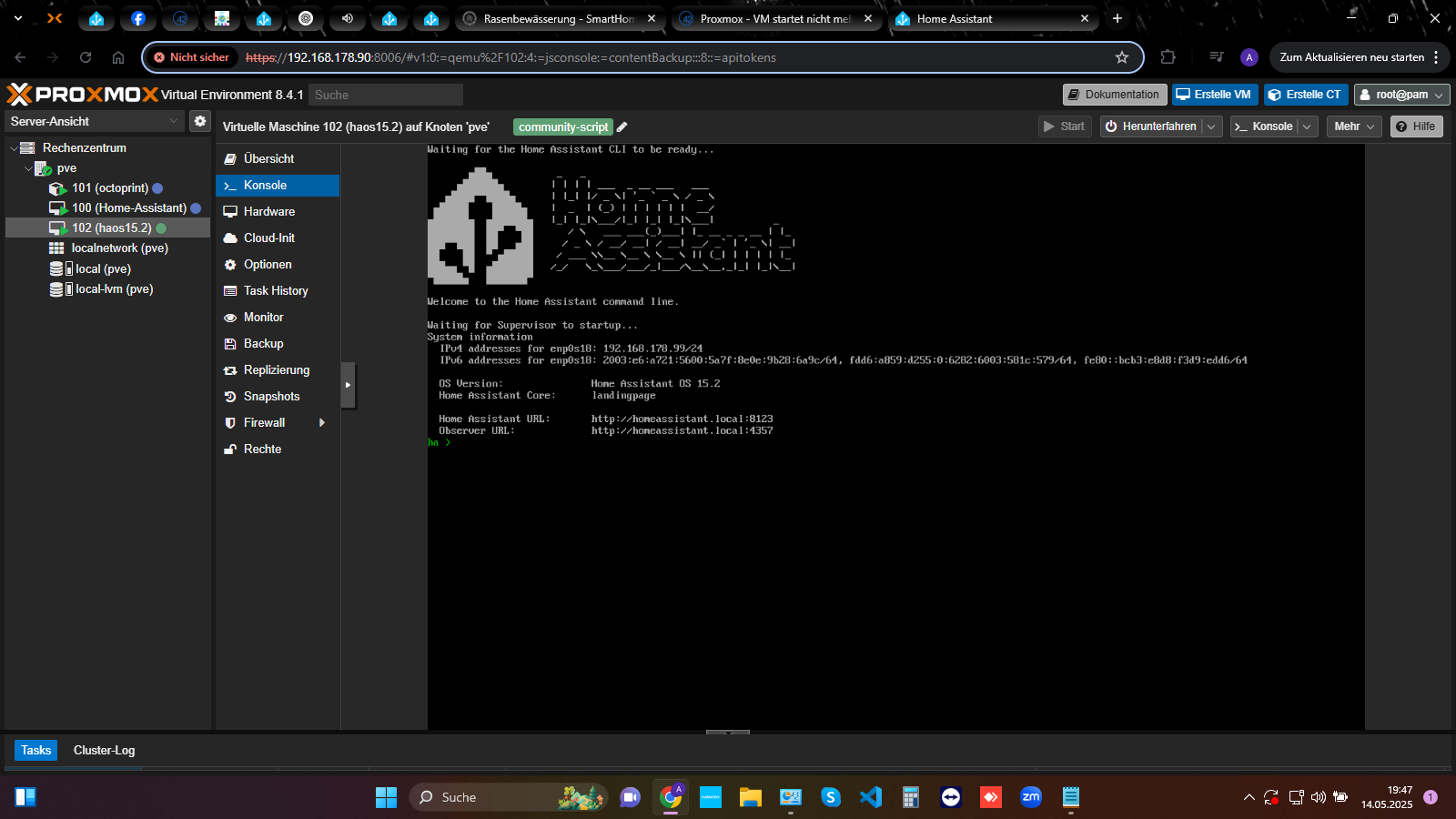The image size is (1456, 819).
Task: Select local-lvm (pve) storage
Action: 107,288
